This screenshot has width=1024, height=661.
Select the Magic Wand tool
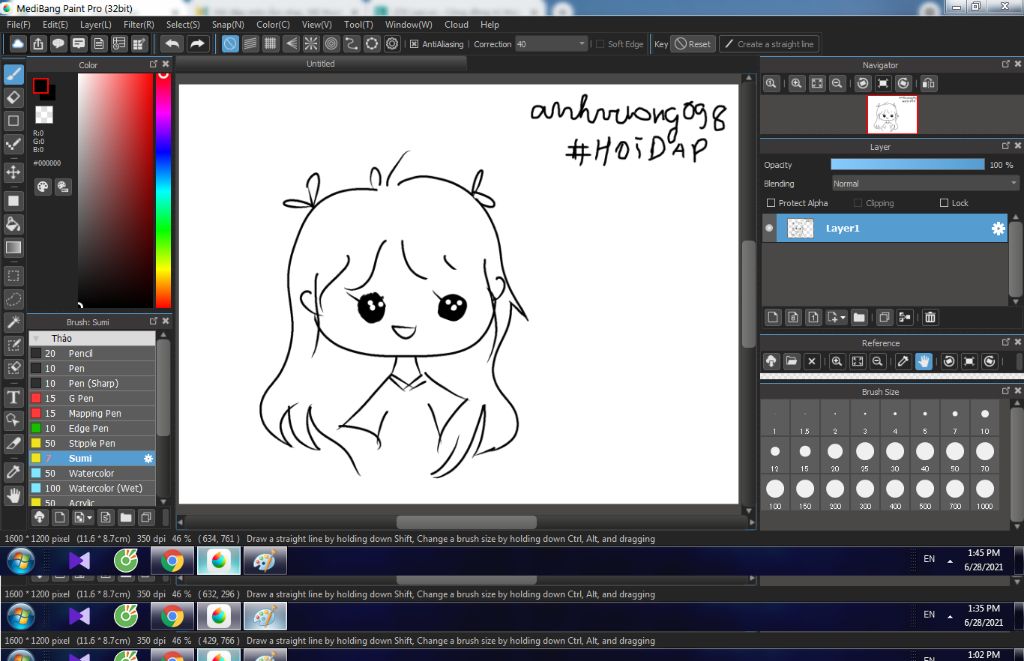14,322
